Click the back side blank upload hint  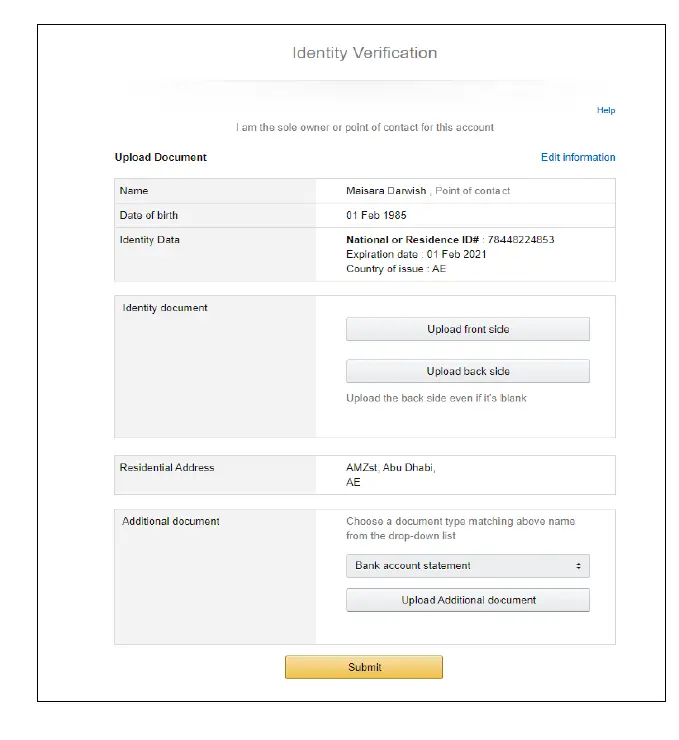click(436, 398)
